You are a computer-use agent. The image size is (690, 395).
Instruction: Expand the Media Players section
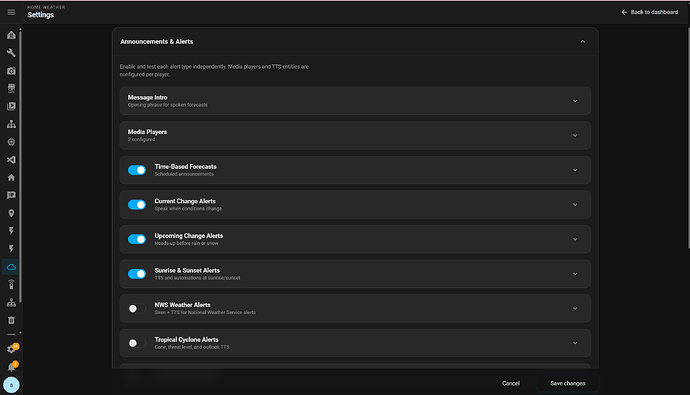[355, 135]
